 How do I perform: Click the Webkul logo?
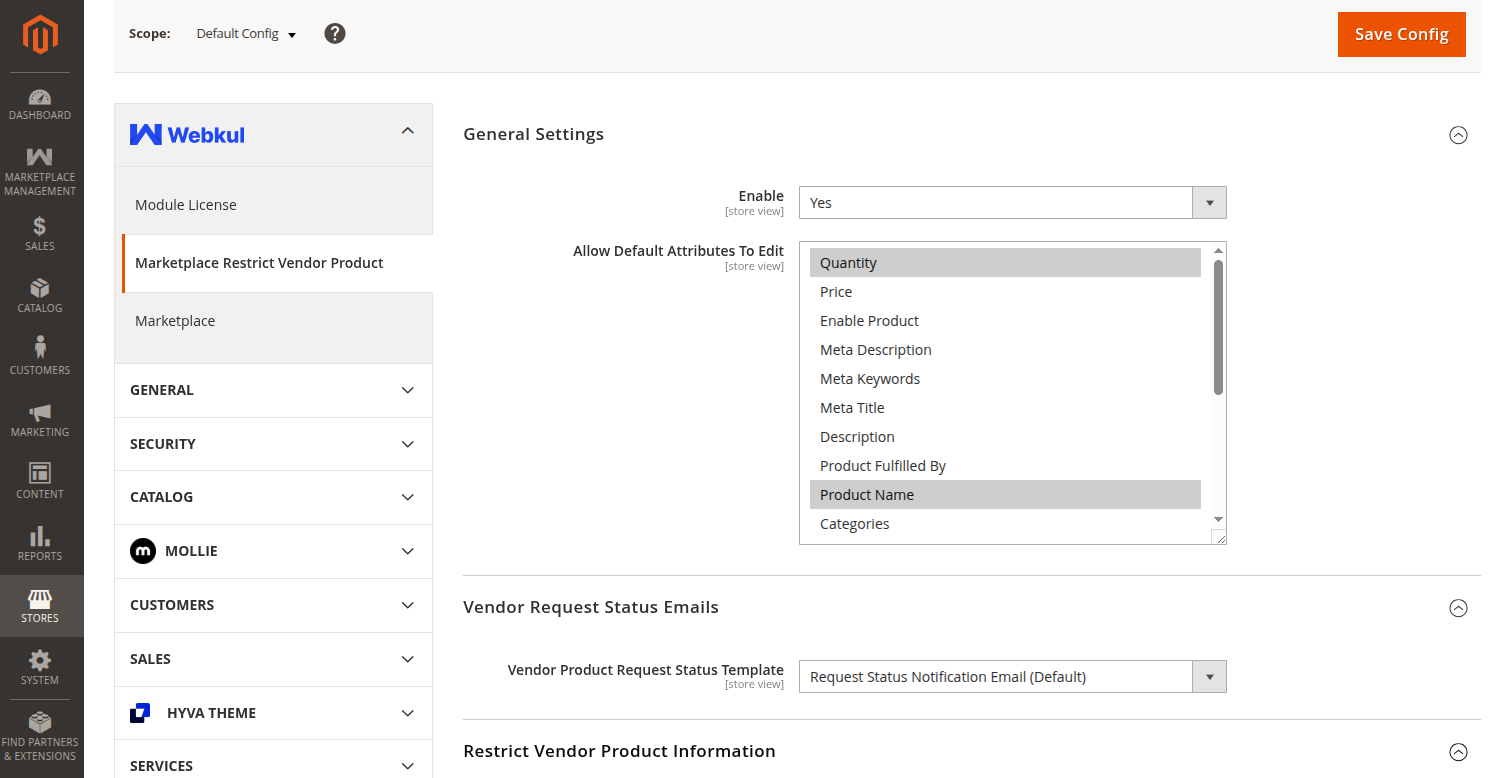[187, 134]
